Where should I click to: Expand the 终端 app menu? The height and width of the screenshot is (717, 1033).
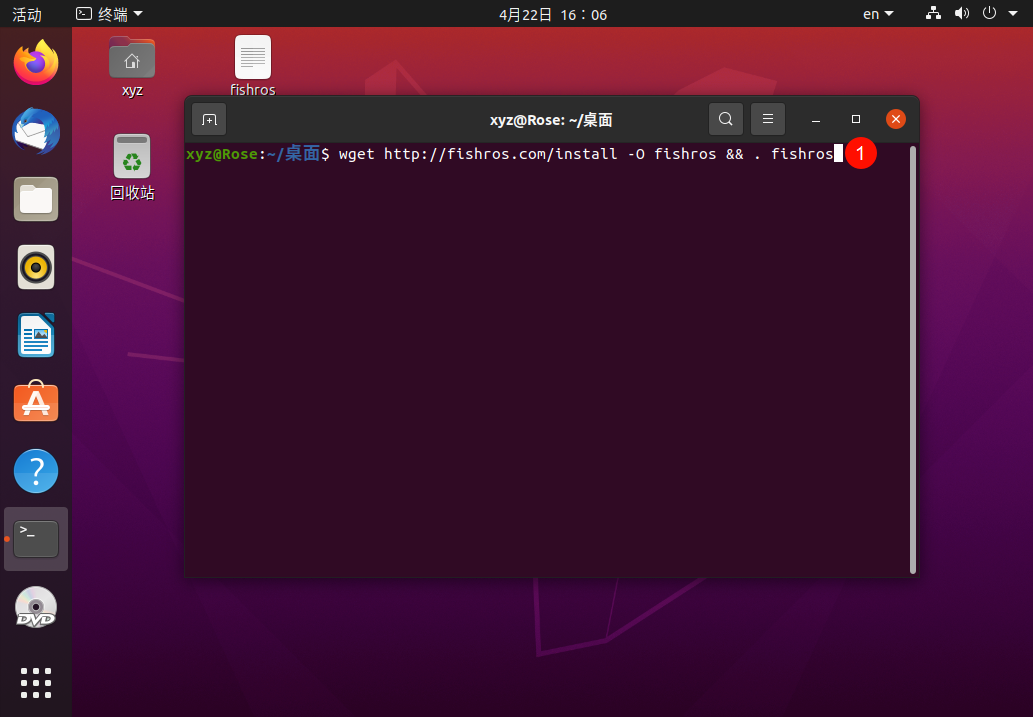point(109,14)
